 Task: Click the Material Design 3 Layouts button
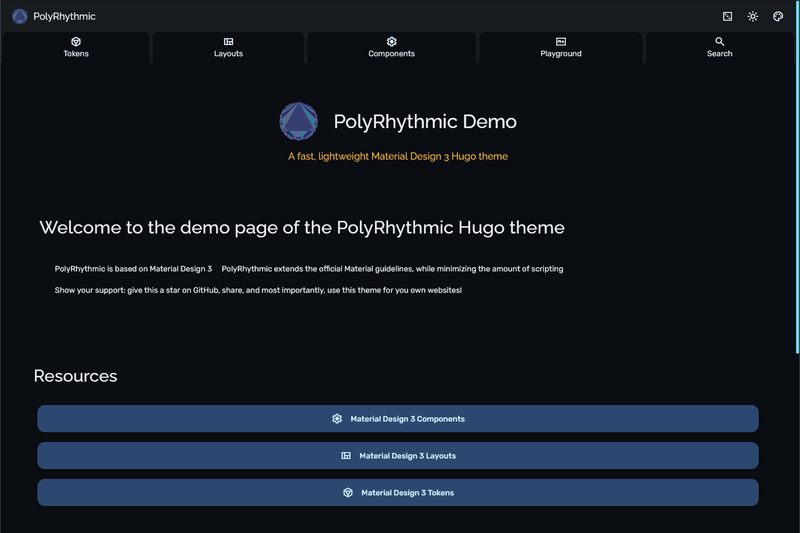(x=398, y=455)
